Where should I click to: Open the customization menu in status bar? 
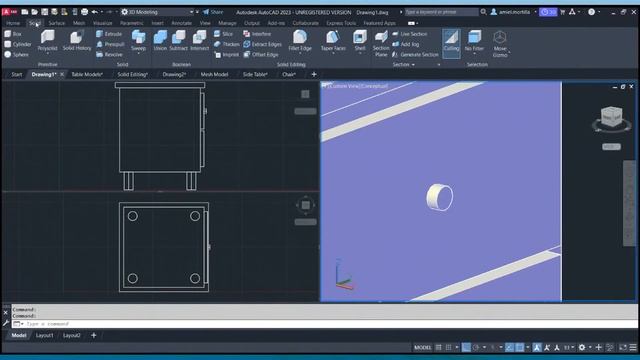point(633,347)
